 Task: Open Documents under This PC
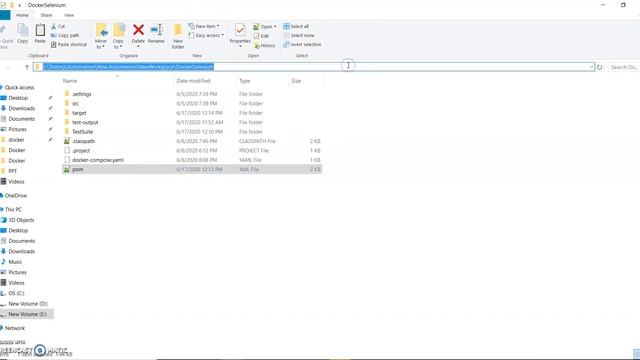coord(21,241)
